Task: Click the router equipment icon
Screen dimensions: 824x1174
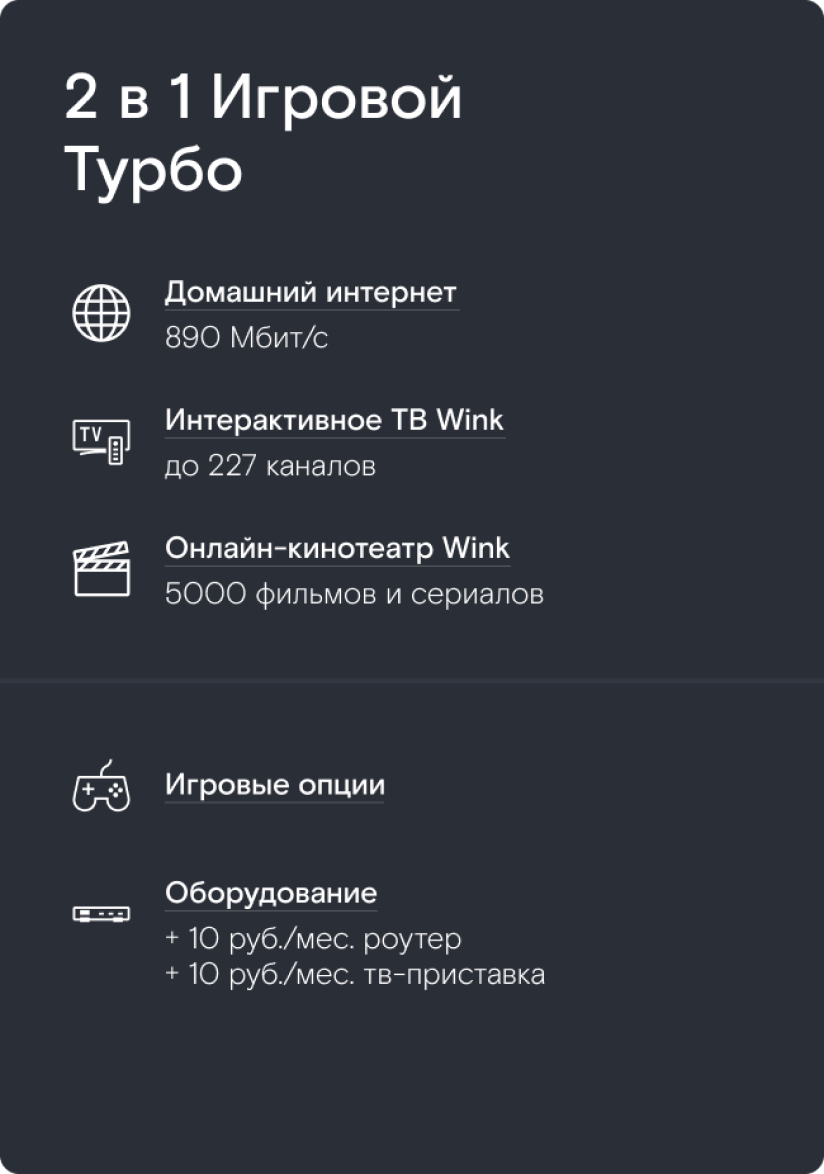Action: (101, 913)
